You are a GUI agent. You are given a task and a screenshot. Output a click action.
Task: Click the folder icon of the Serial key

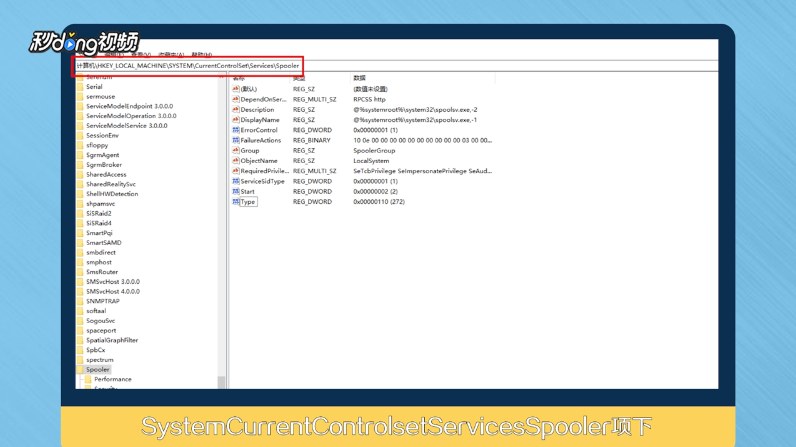80,87
